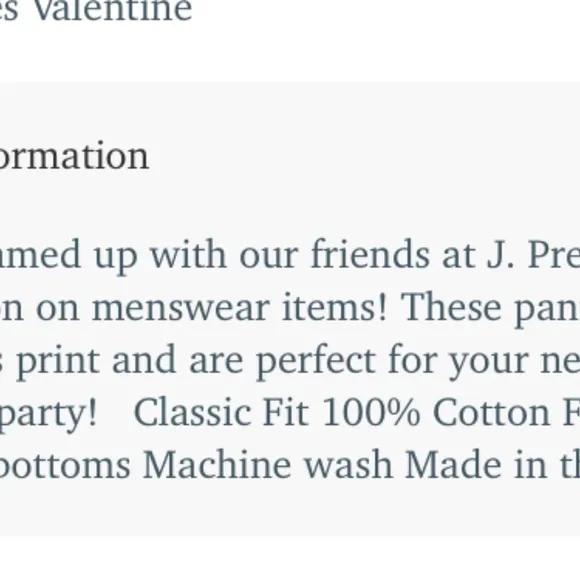Image resolution: width=580 pixels, height=580 pixels.
Task: Click the 'Made in' origin text
Action: (476, 465)
